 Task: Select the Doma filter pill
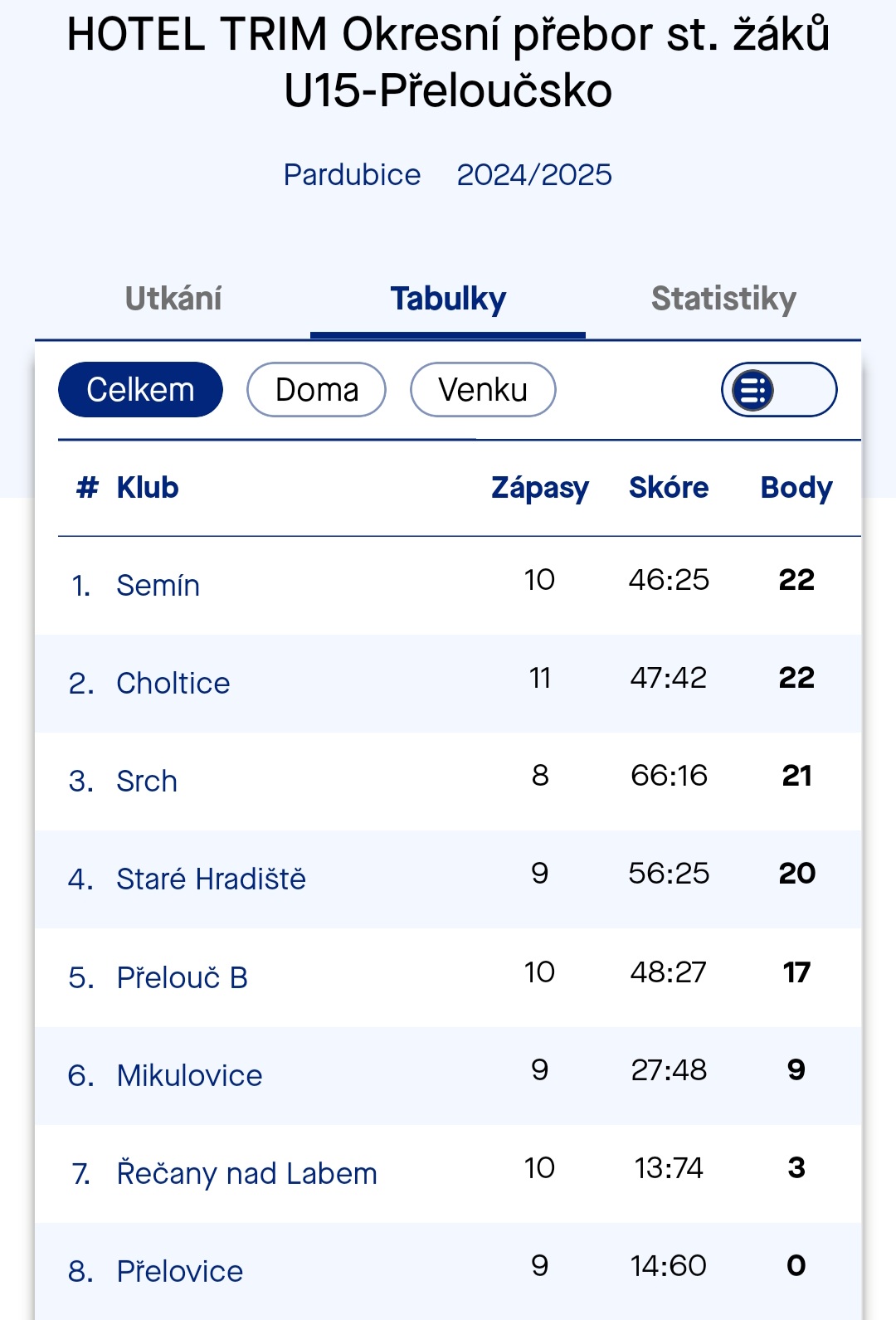pos(316,389)
